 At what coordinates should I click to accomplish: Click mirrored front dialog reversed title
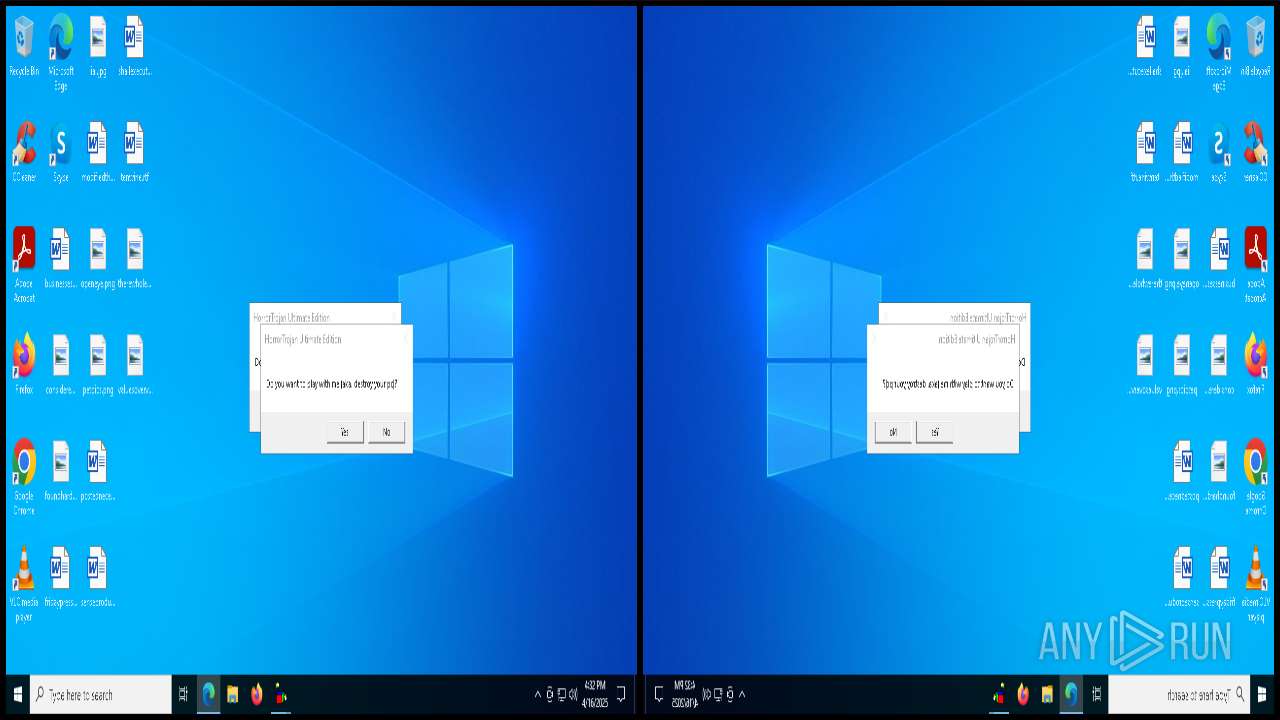977,339
